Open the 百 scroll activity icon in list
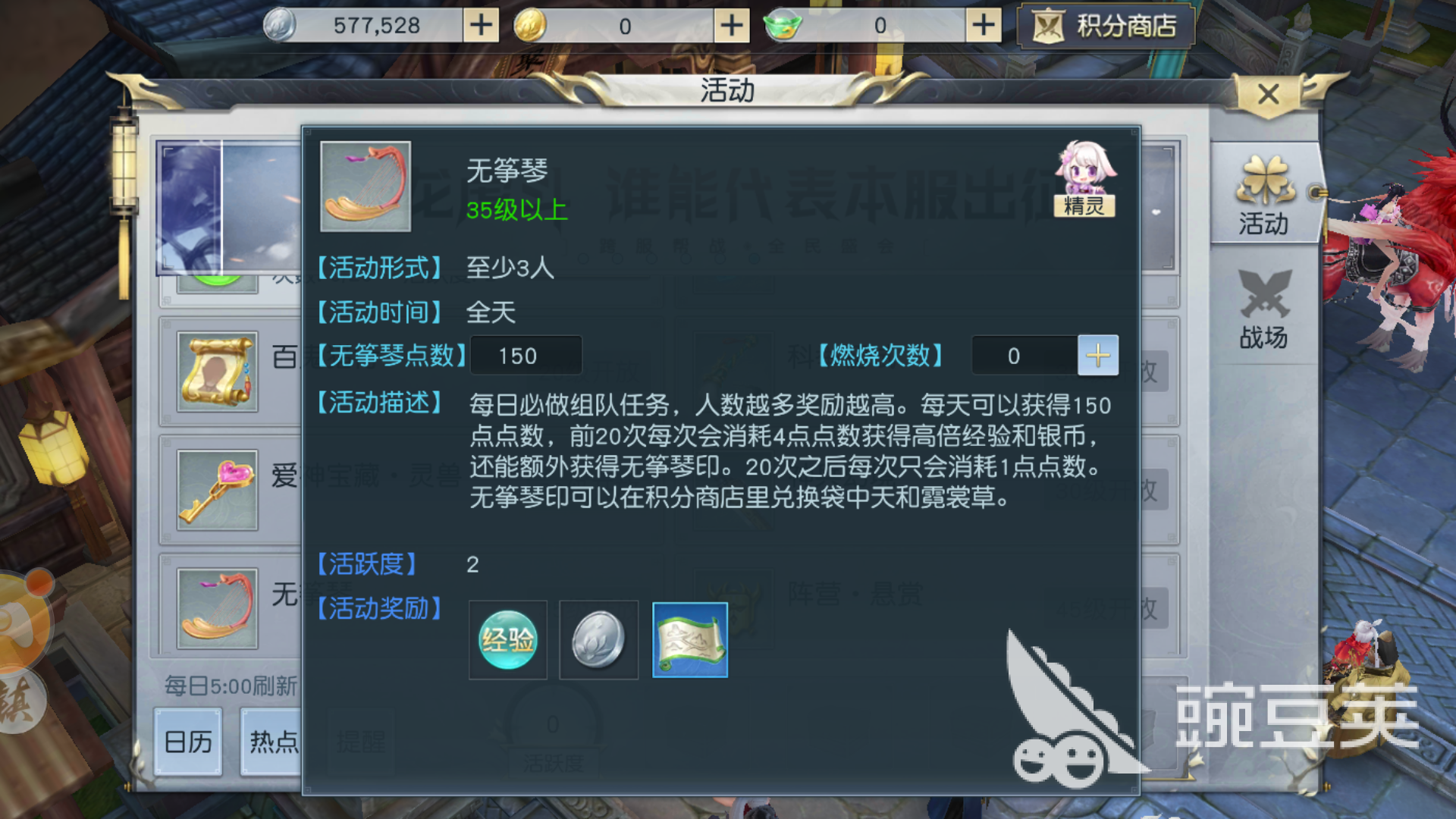The width and height of the screenshot is (1456, 819). point(217,372)
